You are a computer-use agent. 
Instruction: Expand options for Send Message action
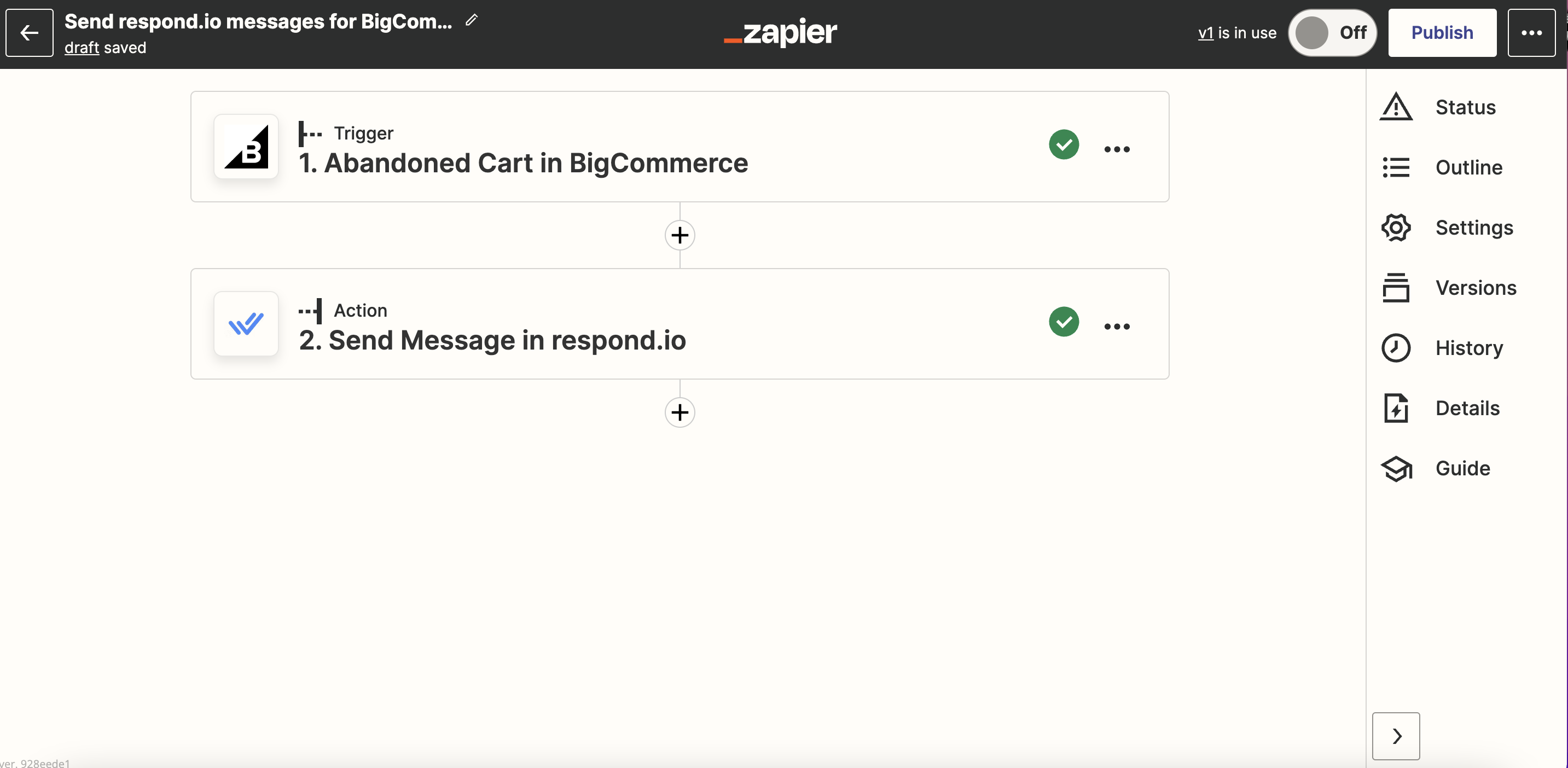1117,324
